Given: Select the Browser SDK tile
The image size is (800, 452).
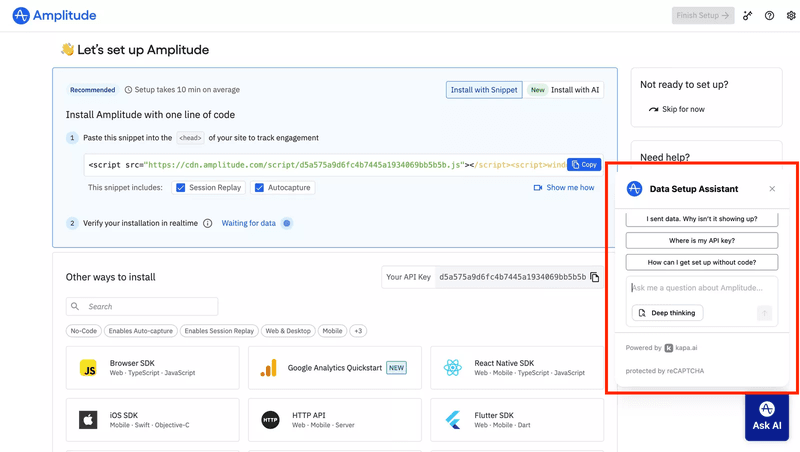Looking at the screenshot, I should click(152, 368).
